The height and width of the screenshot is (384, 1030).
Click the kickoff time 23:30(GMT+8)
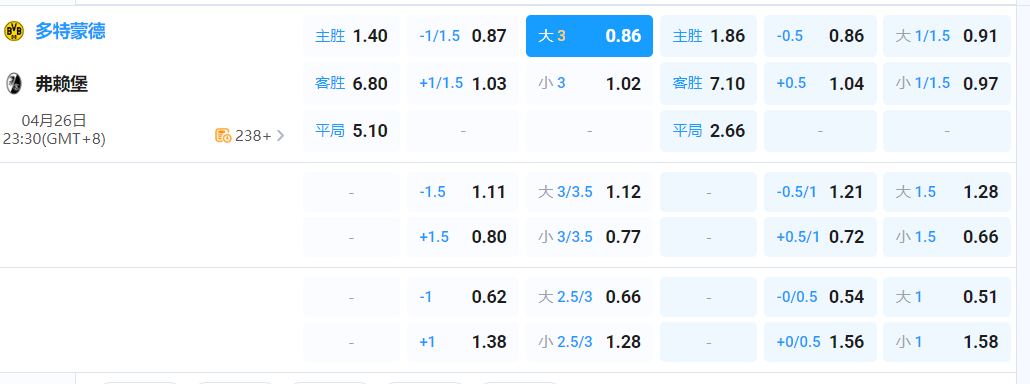tap(54, 139)
